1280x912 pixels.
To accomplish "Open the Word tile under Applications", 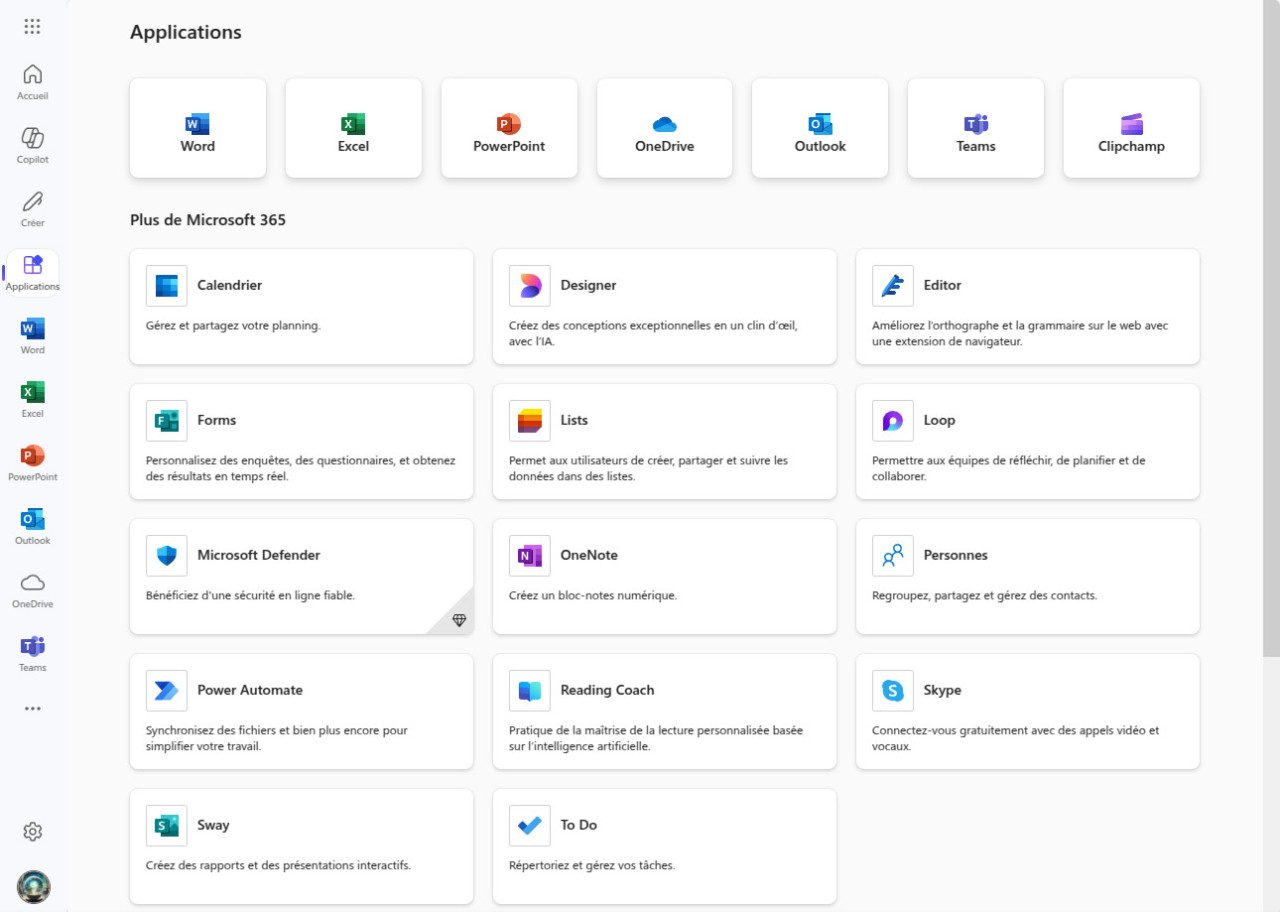I will tap(197, 127).
